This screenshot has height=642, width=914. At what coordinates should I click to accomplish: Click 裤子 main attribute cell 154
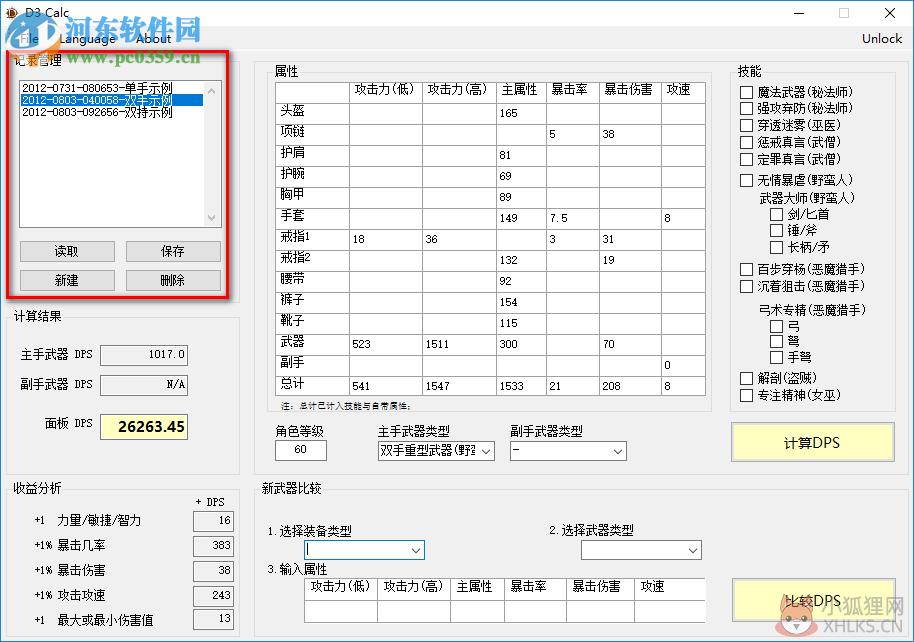coord(521,302)
